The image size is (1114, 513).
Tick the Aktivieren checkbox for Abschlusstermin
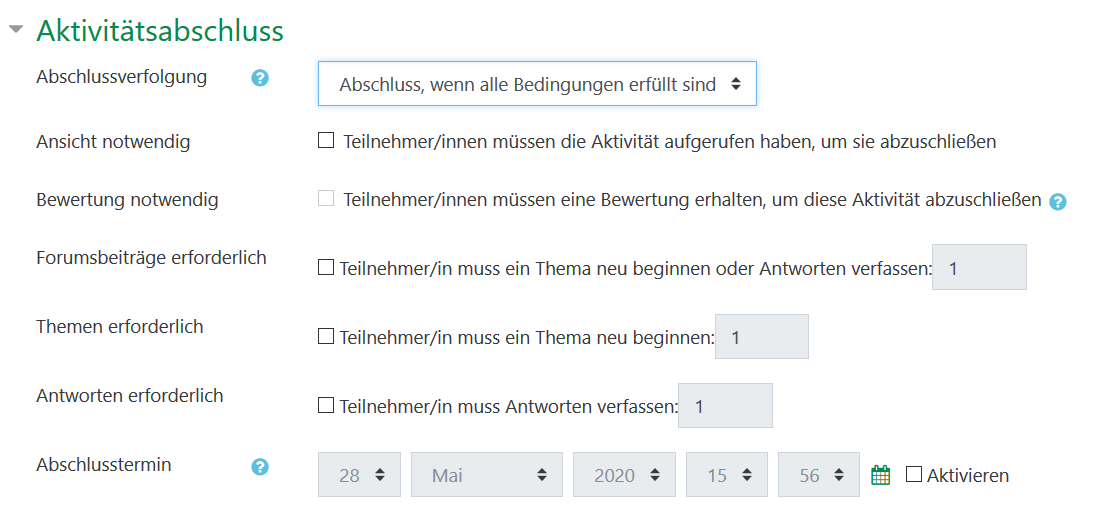point(914,474)
